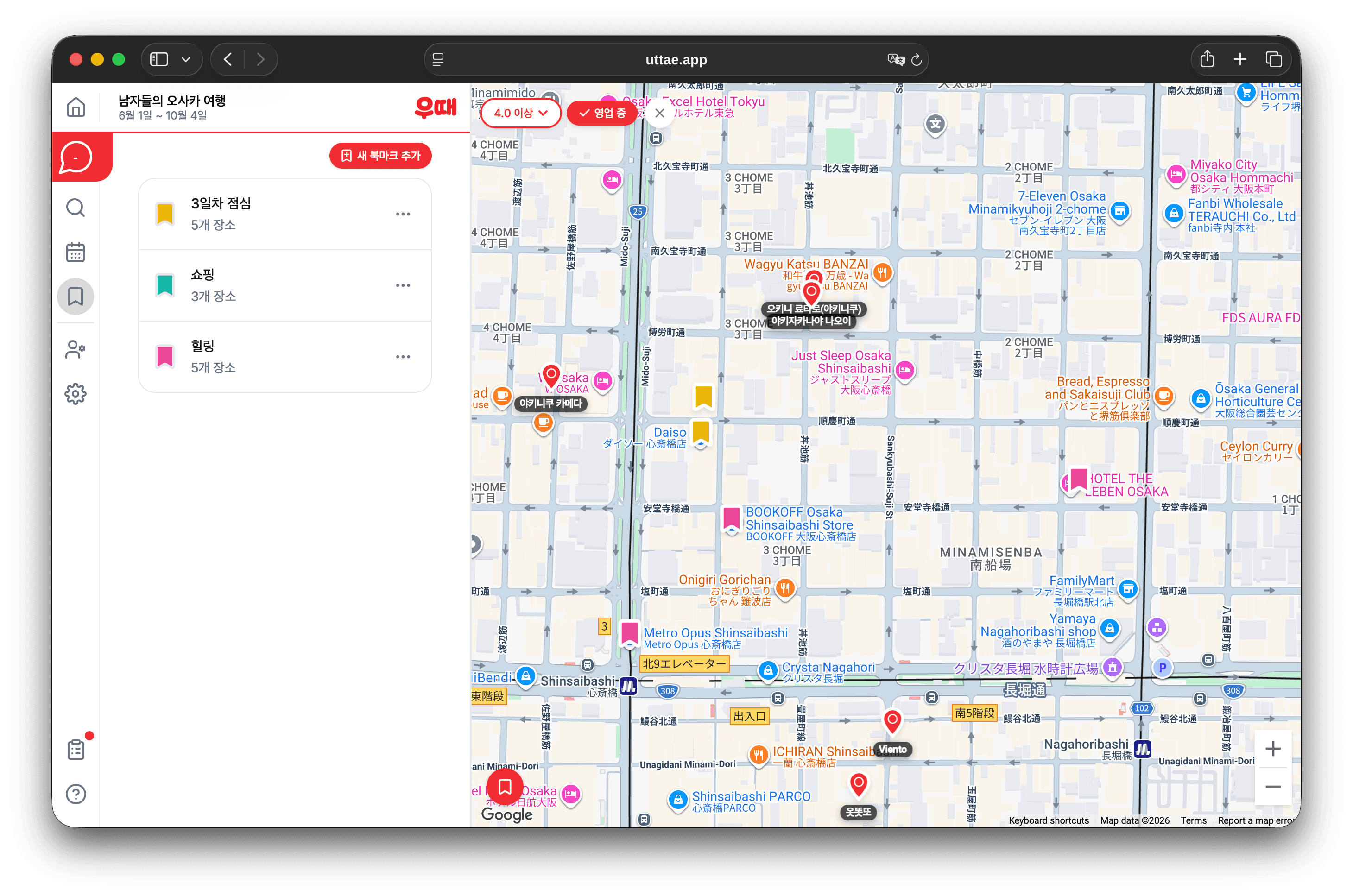The height and width of the screenshot is (896, 1353).
Task: Open the home page icon in sidebar
Action: pyautogui.click(x=76, y=107)
